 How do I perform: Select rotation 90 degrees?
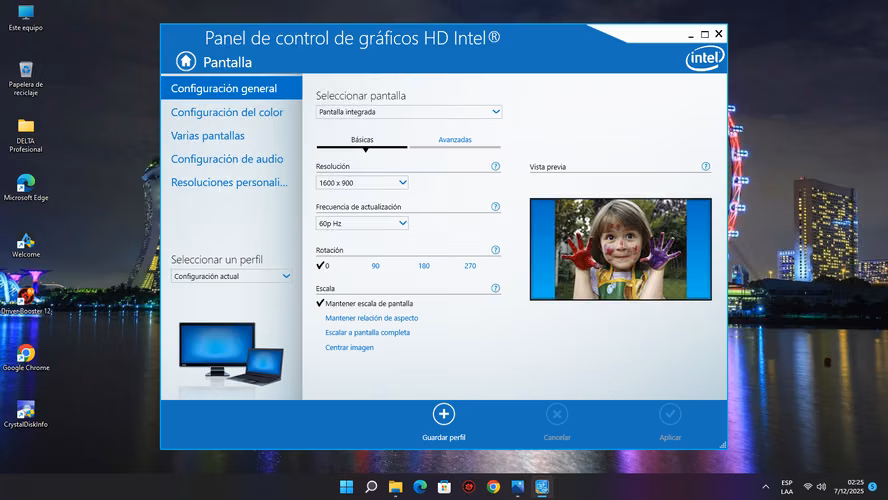[x=375, y=266]
